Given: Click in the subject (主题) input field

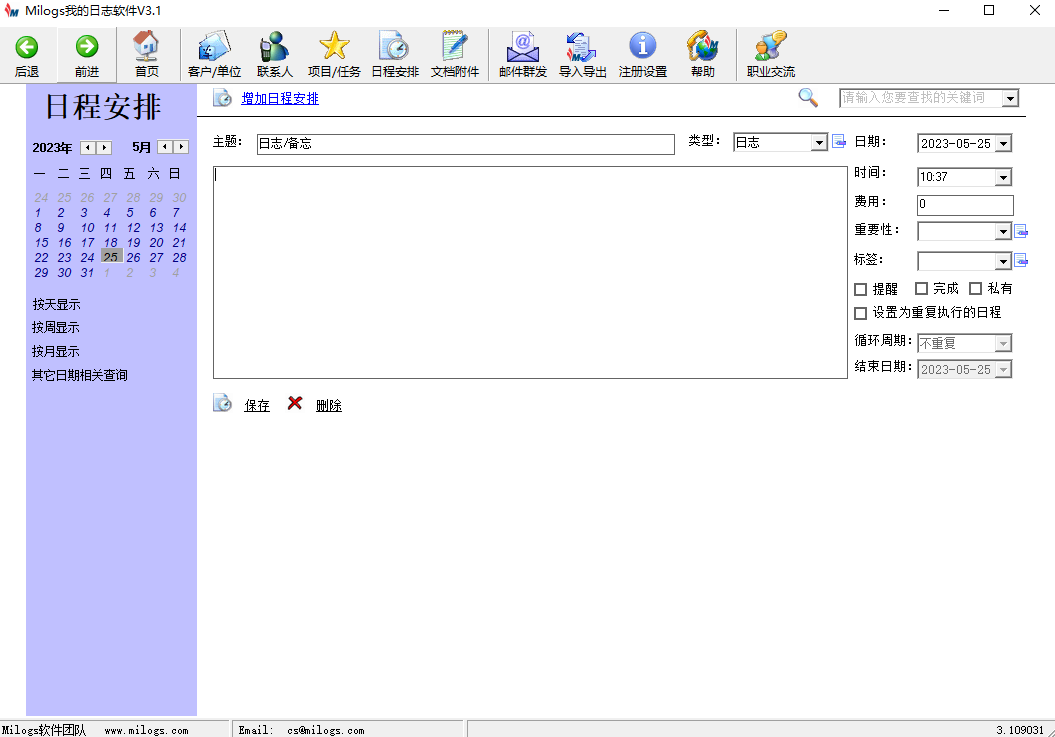Looking at the screenshot, I should point(466,144).
